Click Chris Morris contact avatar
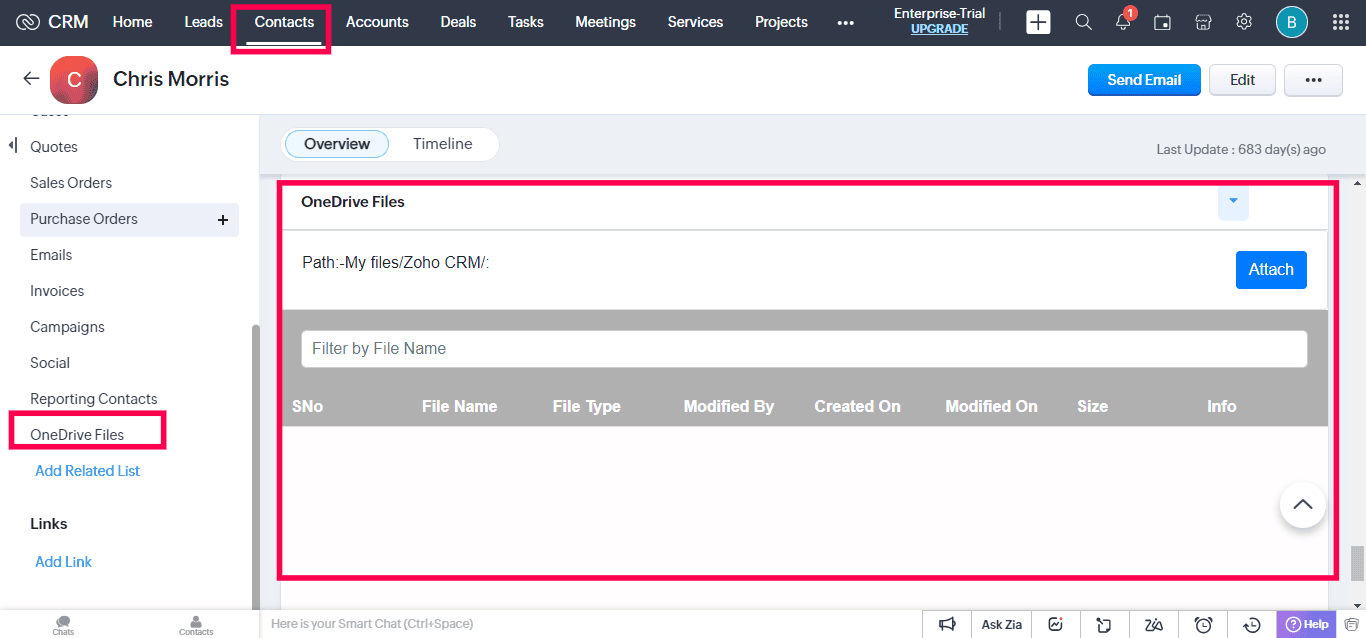The height and width of the screenshot is (638, 1366). click(x=74, y=80)
